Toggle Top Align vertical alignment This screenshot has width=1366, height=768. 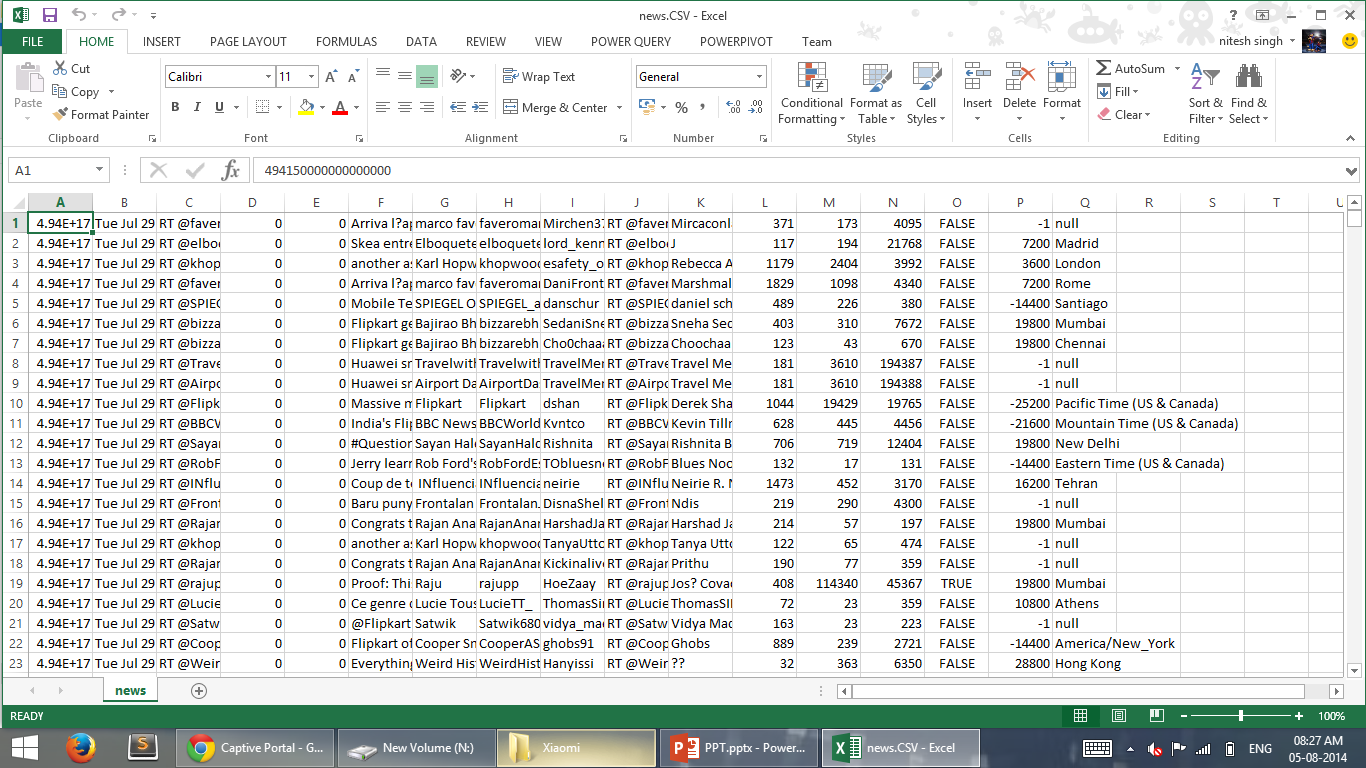tap(383, 76)
